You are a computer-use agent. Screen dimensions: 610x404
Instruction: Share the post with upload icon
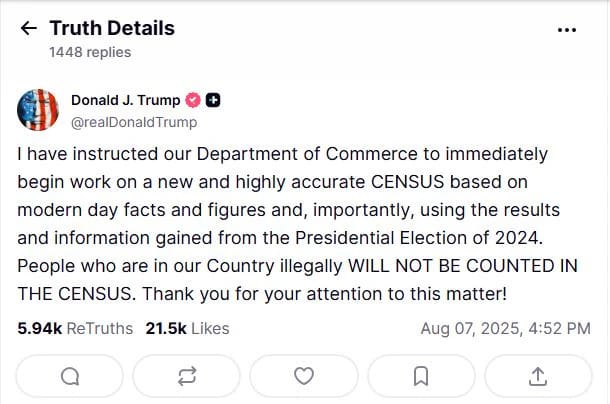(538, 376)
